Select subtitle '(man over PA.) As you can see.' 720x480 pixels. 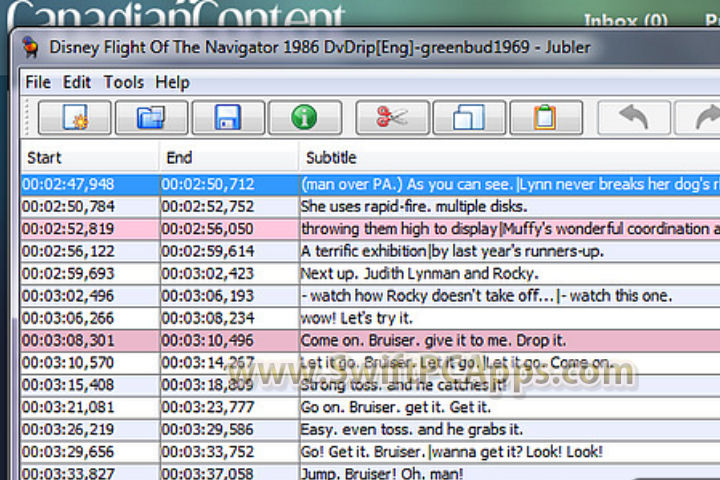(x=407, y=184)
